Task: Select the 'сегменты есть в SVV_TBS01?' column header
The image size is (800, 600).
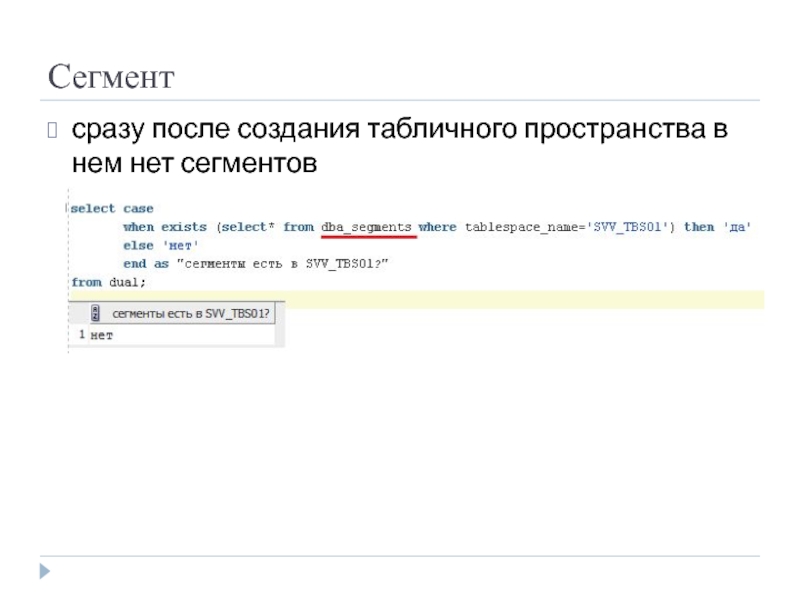Action: click(x=182, y=313)
